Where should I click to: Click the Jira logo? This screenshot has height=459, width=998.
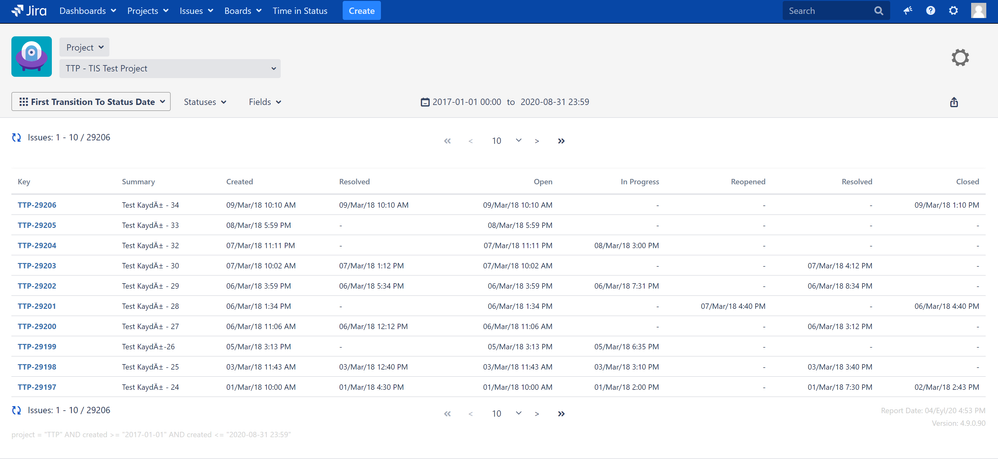(x=29, y=11)
